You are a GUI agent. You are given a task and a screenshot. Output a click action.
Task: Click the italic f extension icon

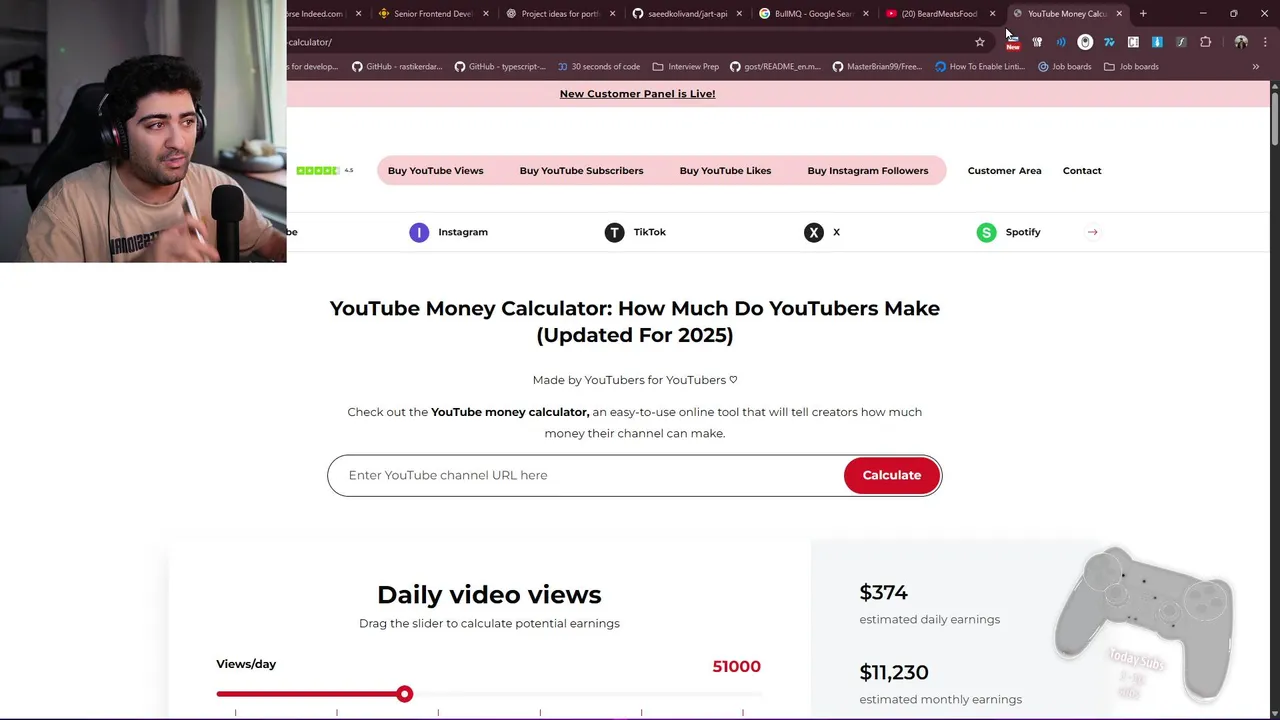(x=1181, y=42)
